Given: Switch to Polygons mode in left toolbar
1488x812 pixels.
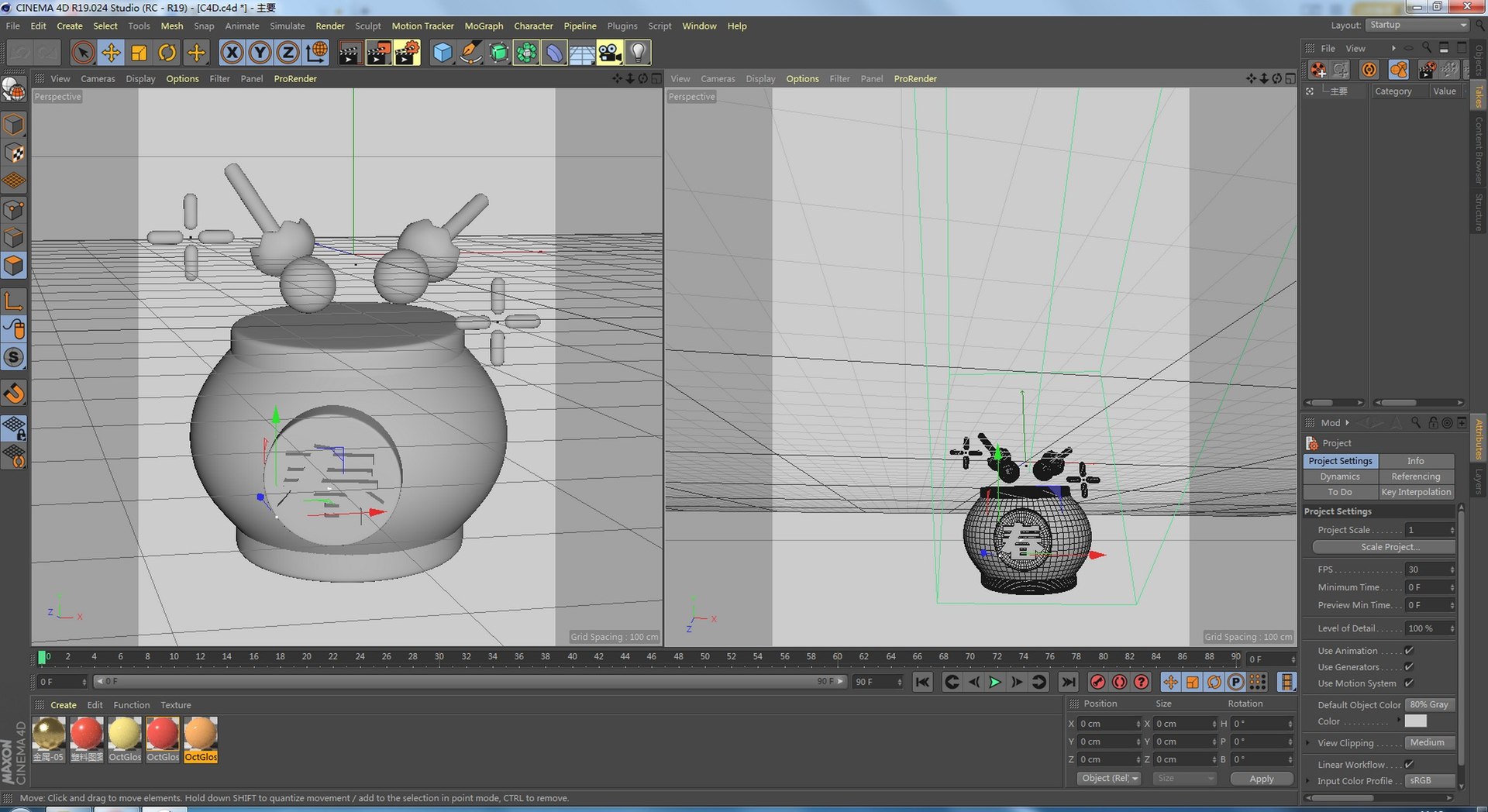Looking at the screenshot, I should coord(14,266).
